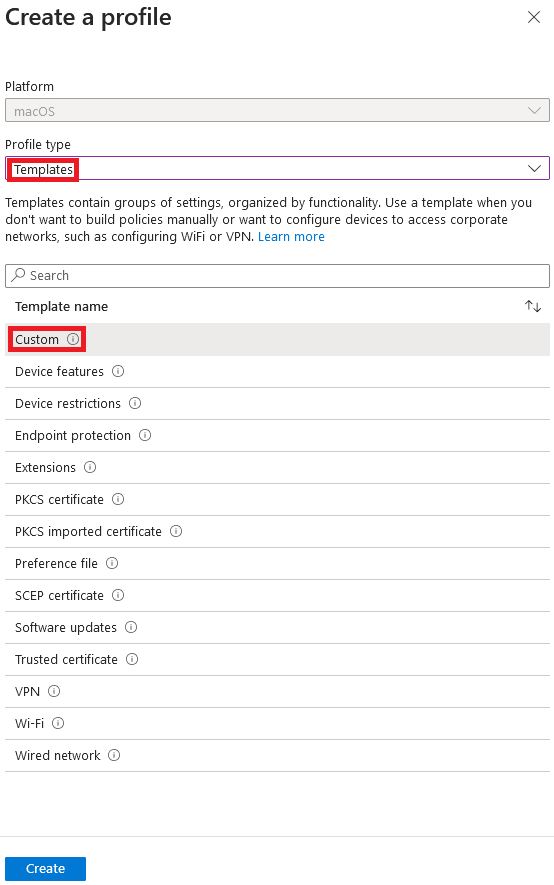The image size is (554, 885).
Task: Open the Profile type dropdown
Action: point(278,168)
